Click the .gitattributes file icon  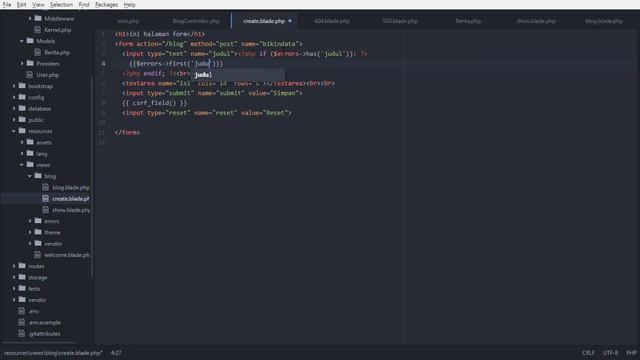[22, 333]
